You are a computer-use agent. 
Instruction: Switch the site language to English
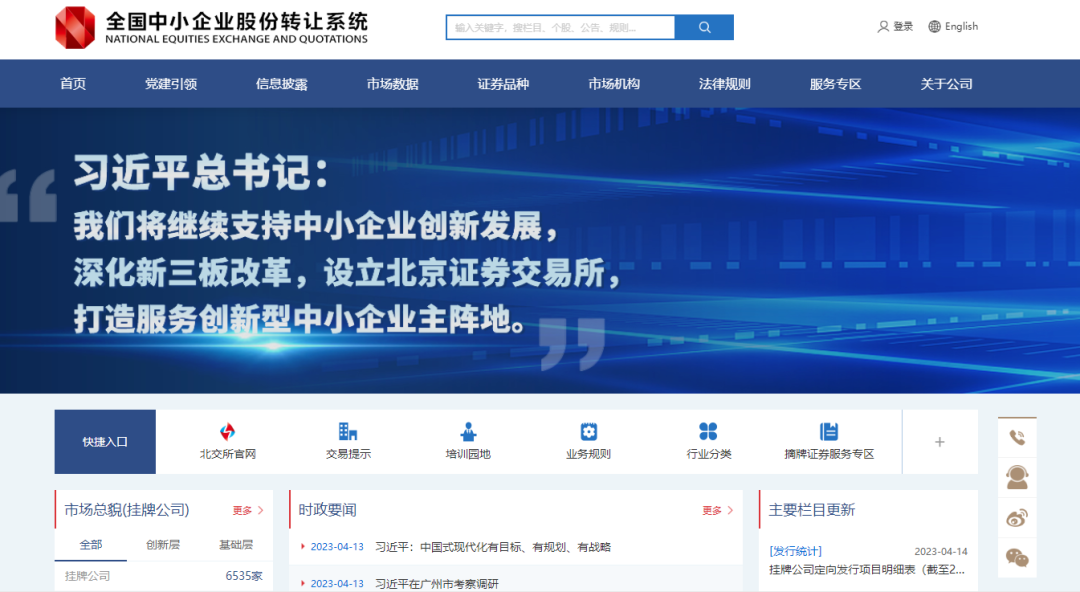(x=953, y=27)
